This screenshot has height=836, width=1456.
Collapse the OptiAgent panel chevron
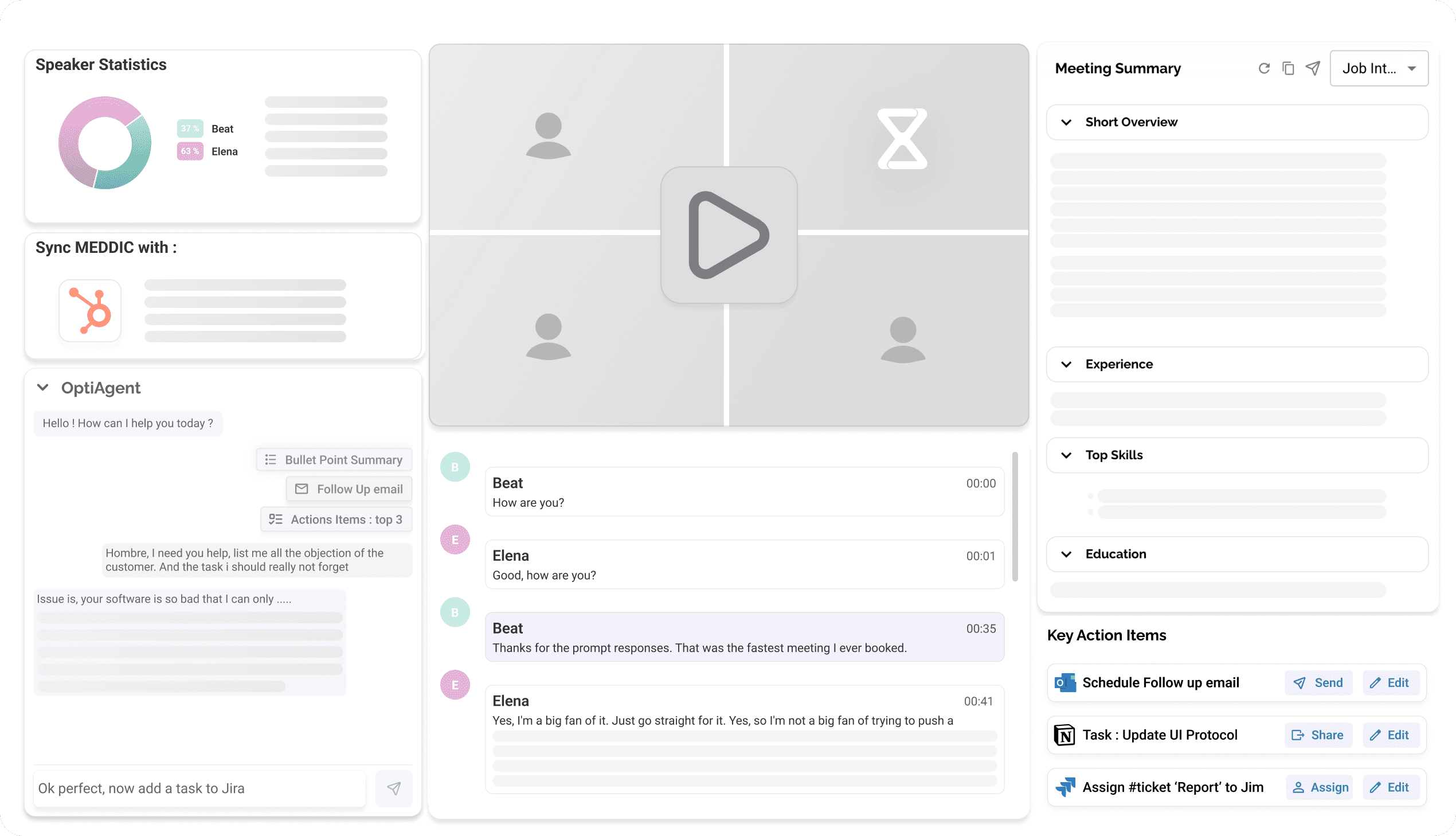(42, 388)
